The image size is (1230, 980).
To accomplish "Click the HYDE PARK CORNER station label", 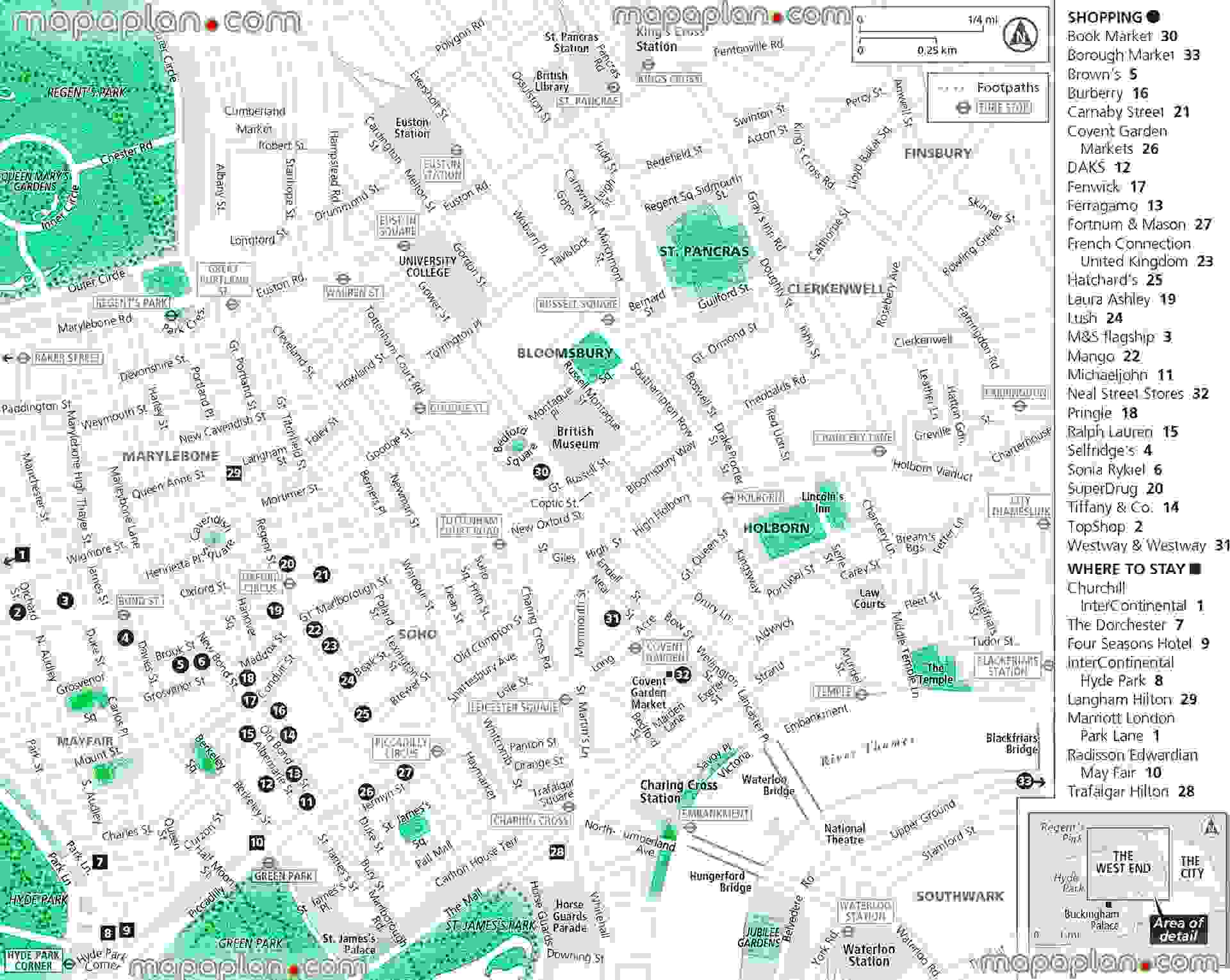I will [33, 960].
